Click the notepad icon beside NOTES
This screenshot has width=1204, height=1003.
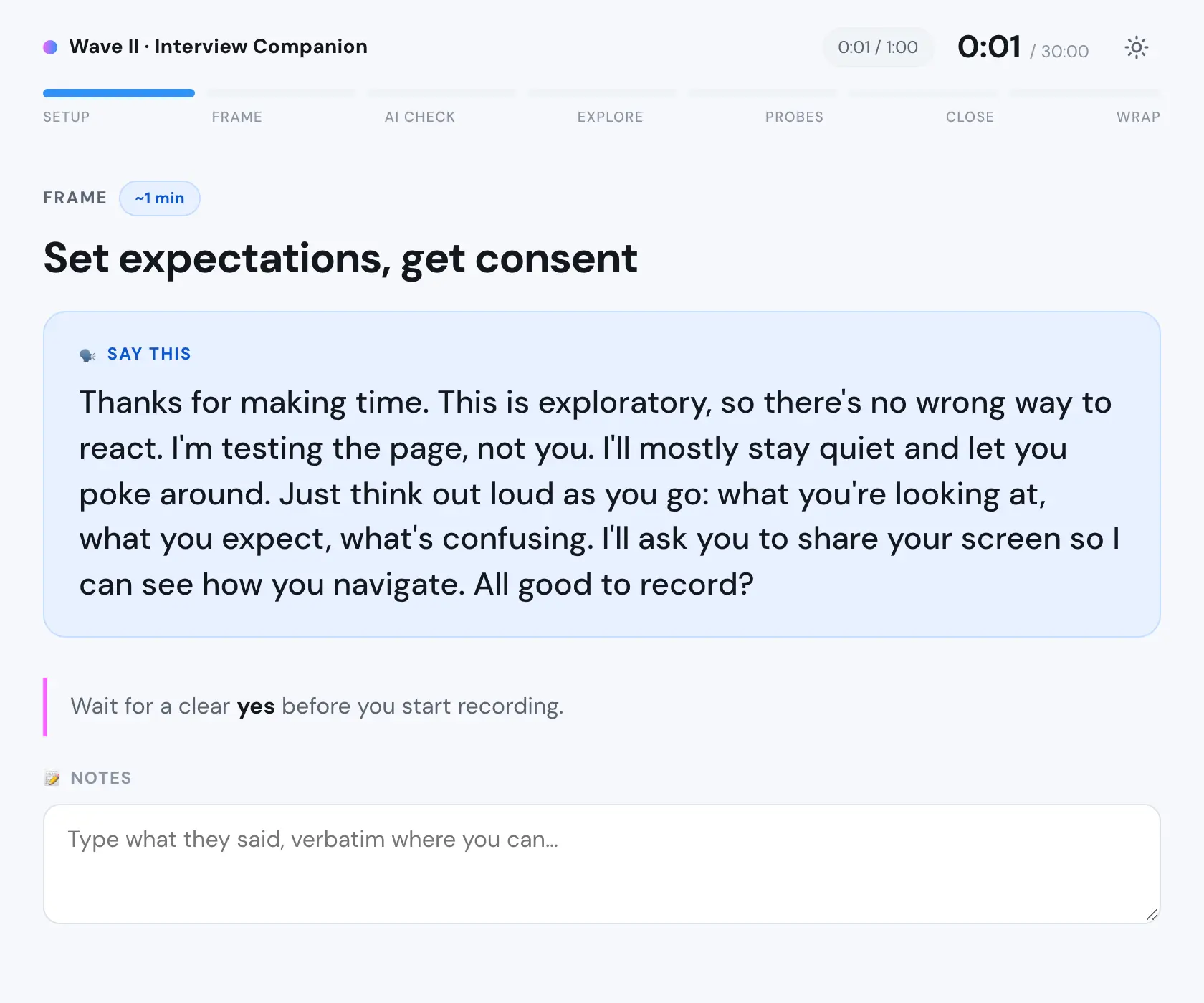pyautogui.click(x=52, y=778)
